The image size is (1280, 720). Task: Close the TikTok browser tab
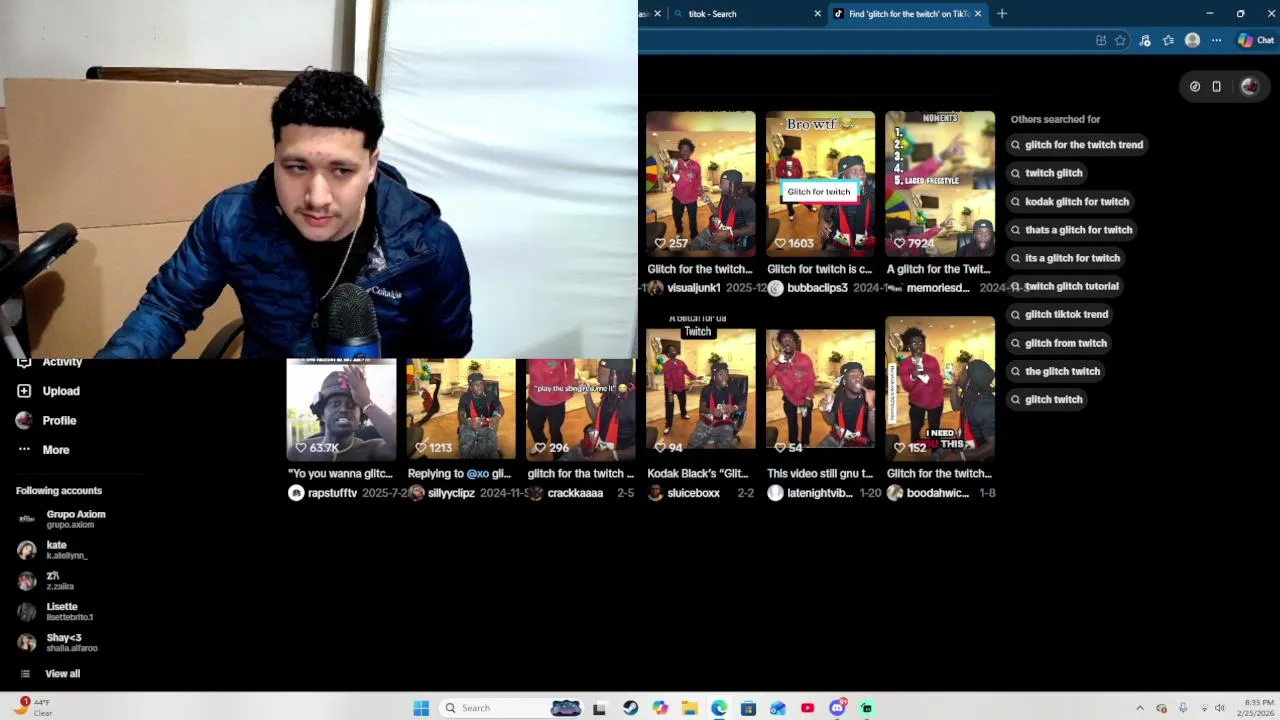978,14
